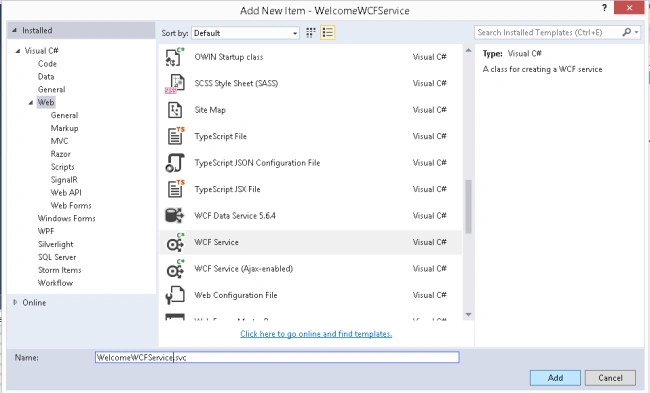650x393 pixels.
Task: Click the template list scrollbar thumb
Action: [x=468, y=206]
